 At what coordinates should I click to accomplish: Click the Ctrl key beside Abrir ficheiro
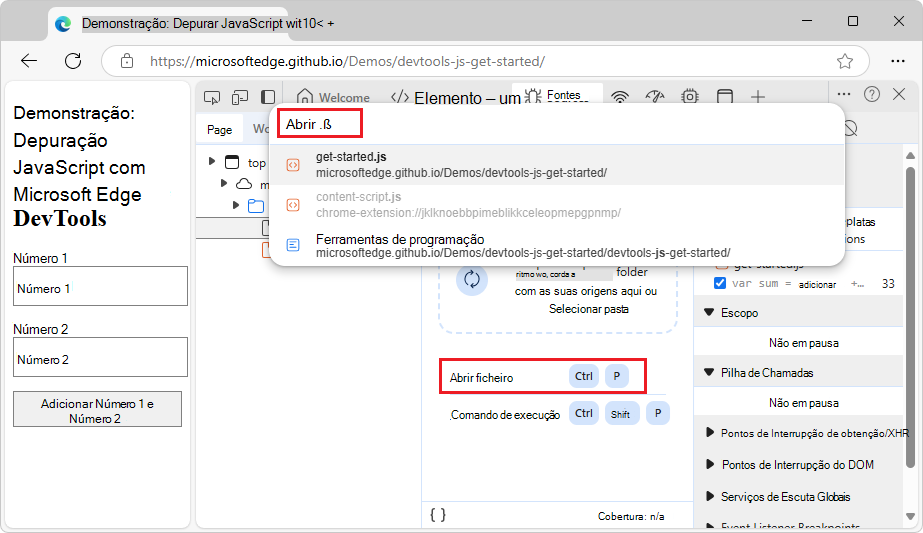[583, 376]
